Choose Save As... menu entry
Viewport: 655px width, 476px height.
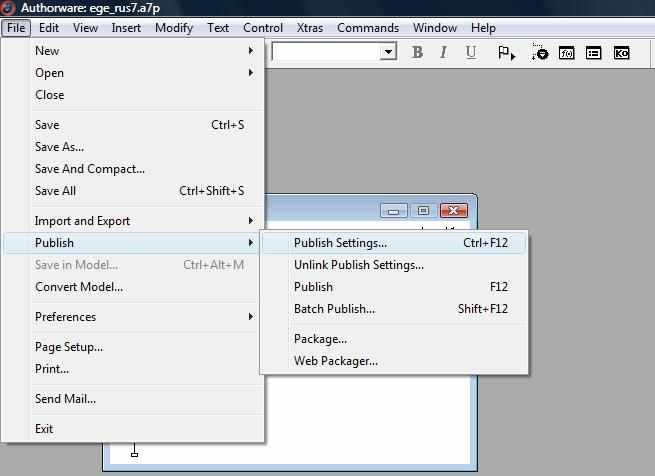pyautogui.click(x=144, y=147)
